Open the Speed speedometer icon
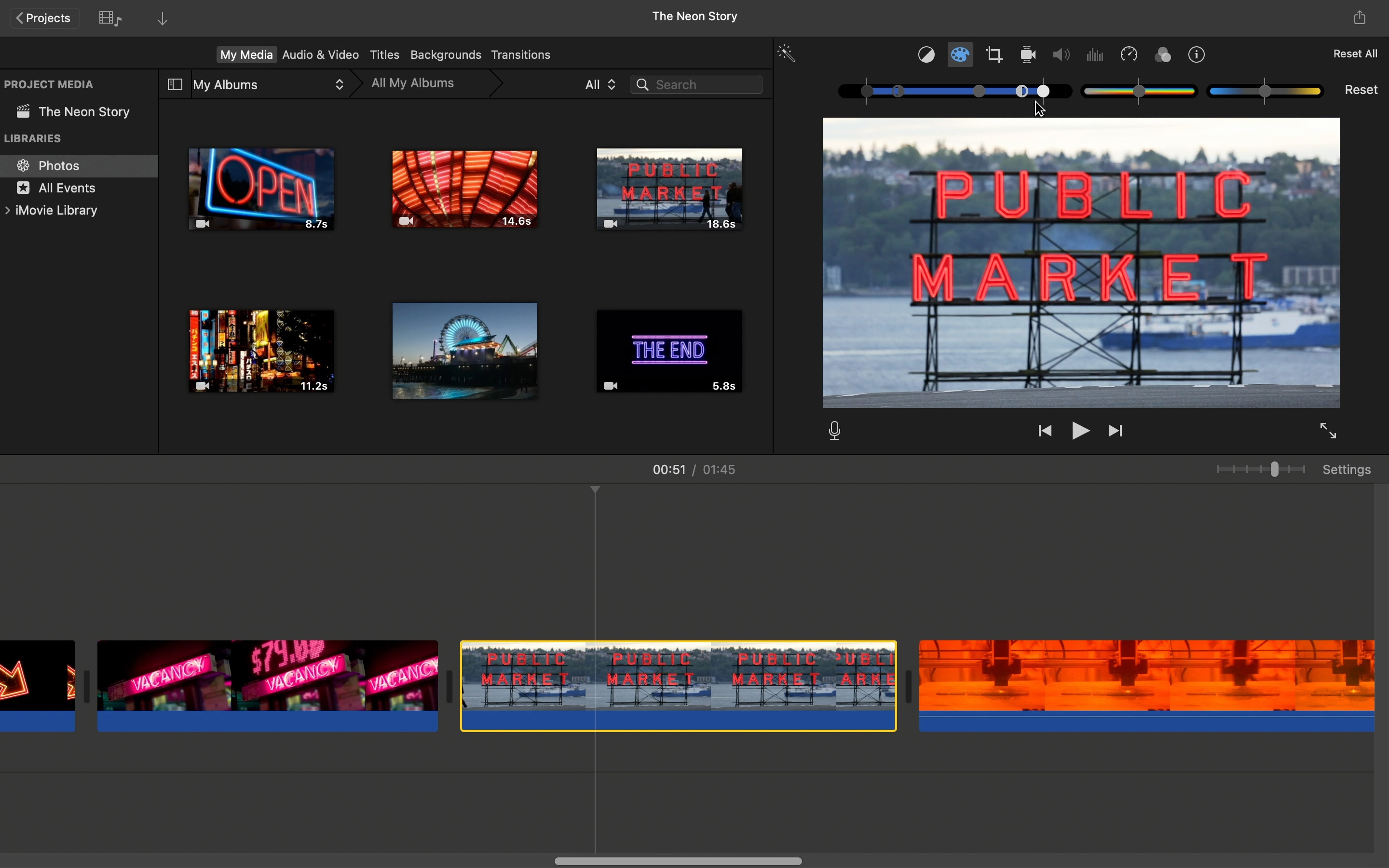The width and height of the screenshot is (1389, 868). click(1130, 54)
